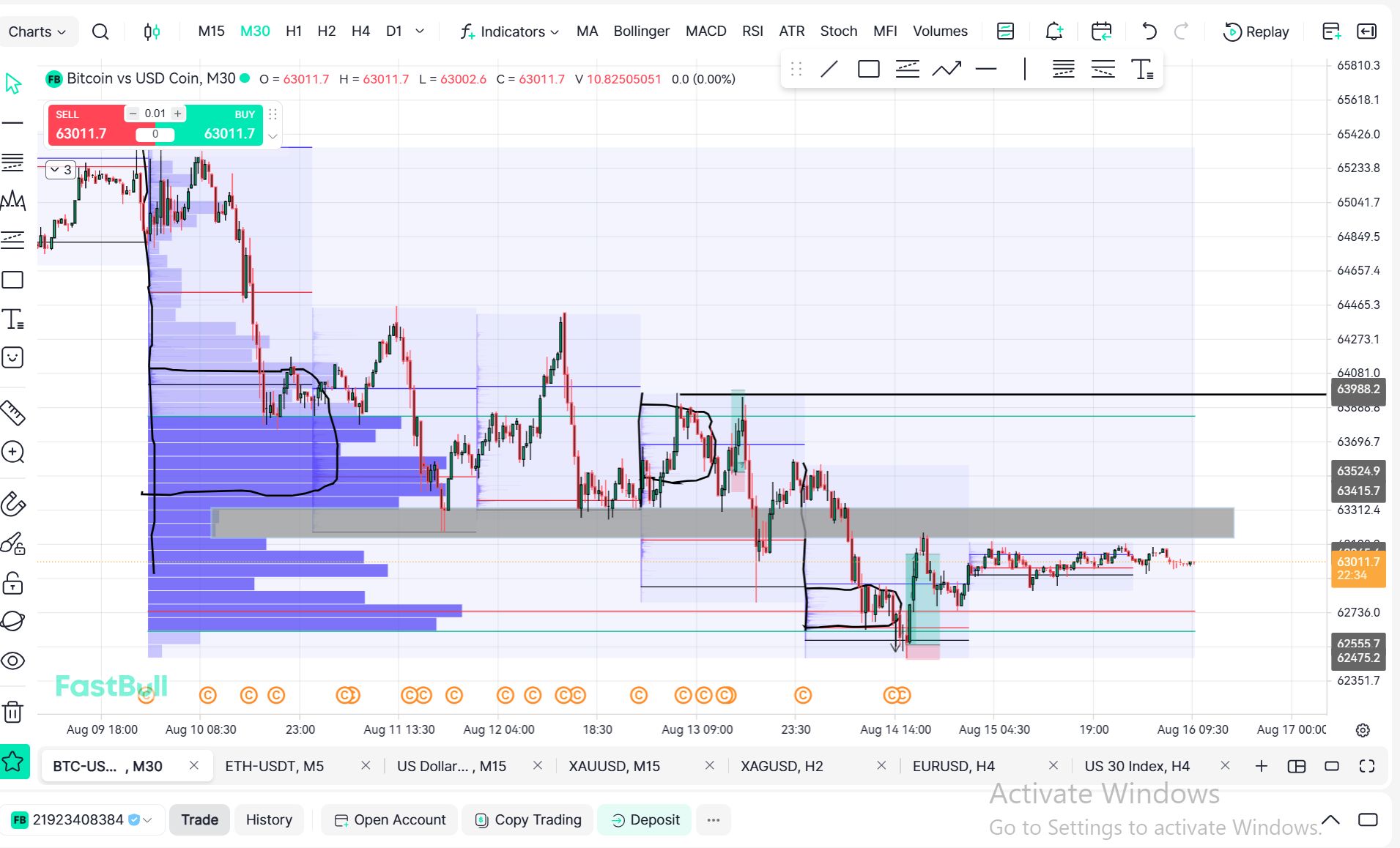Screen dimensions: 1400x848
Task: Toggle drawings visibility eye icon
Action: click(x=13, y=661)
